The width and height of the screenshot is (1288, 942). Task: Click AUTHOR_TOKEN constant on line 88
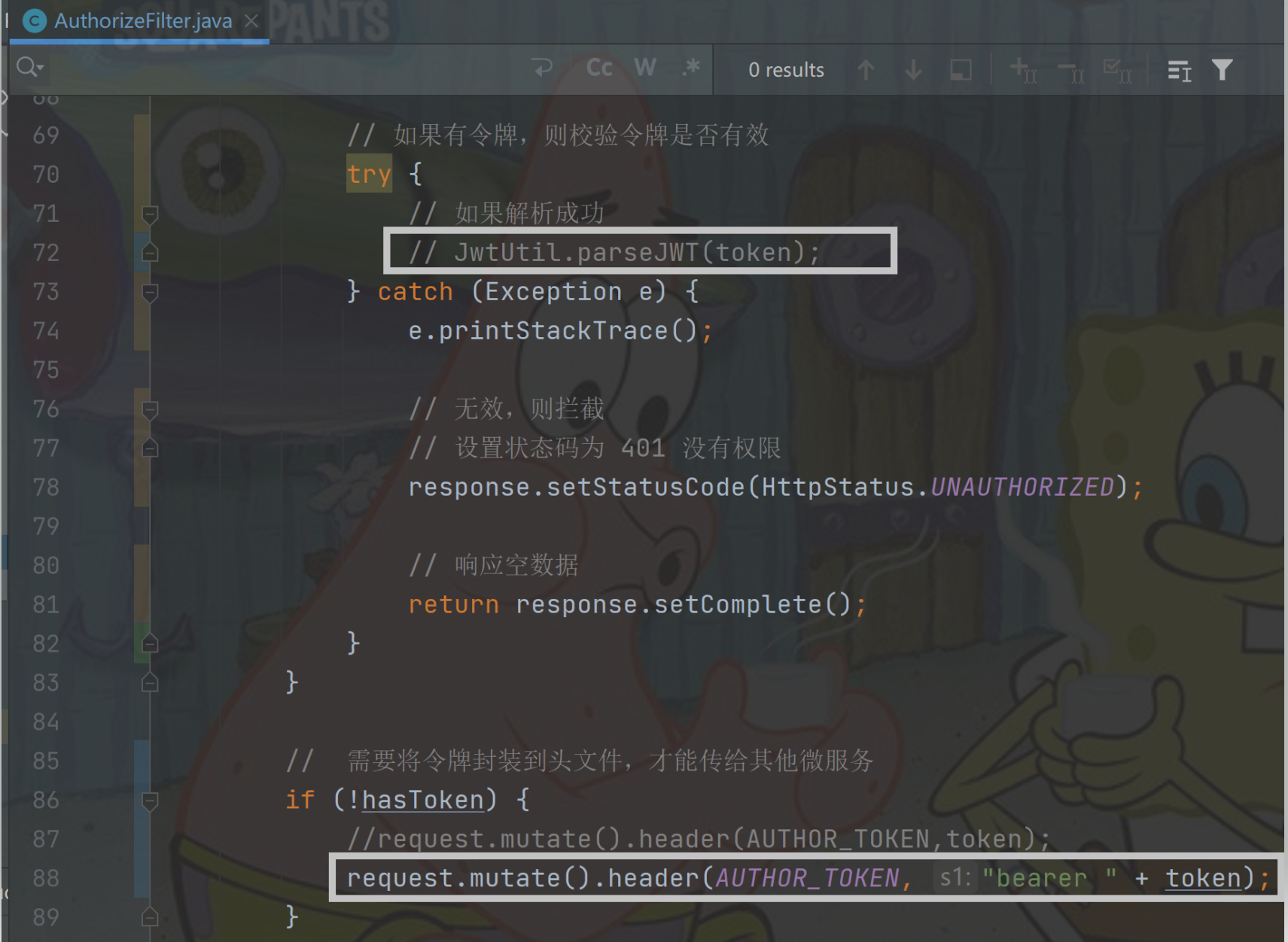(x=807, y=879)
